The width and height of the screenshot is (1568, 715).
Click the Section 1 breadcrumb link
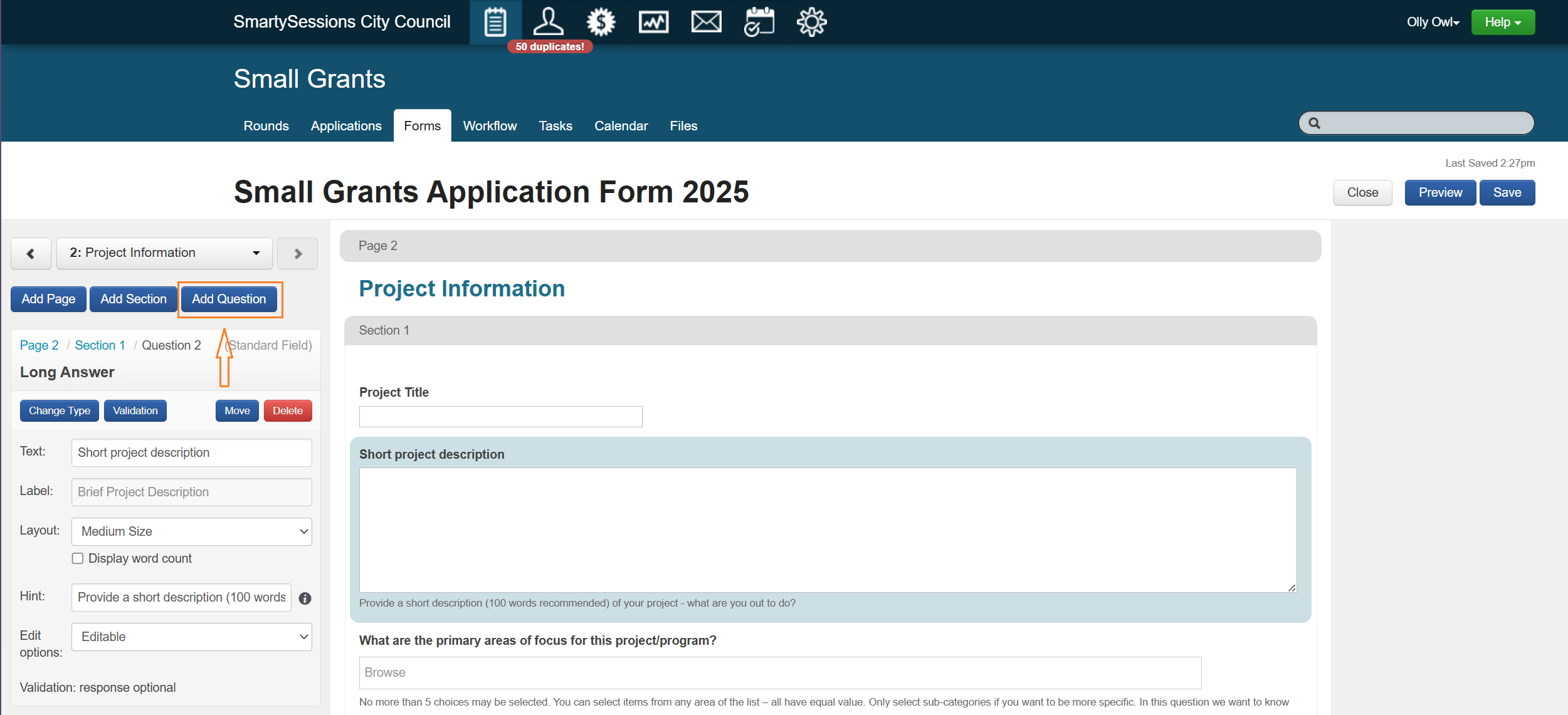100,345
